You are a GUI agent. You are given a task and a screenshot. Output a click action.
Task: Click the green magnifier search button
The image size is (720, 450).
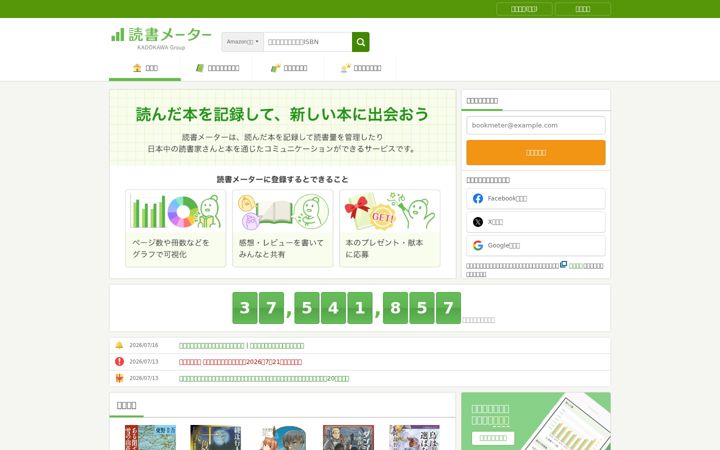pyautogui.click(x=360, y=42)
